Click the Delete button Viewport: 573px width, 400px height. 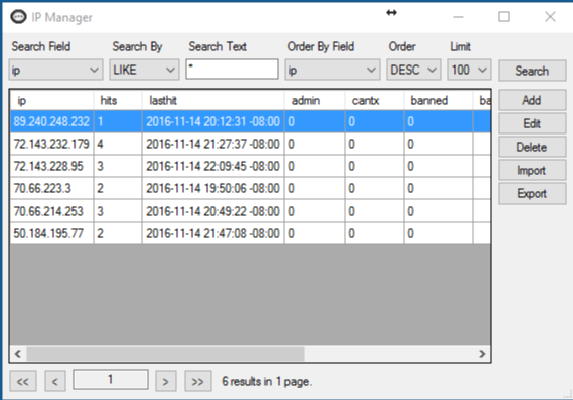pyautogui.click(x=532, y=147)
